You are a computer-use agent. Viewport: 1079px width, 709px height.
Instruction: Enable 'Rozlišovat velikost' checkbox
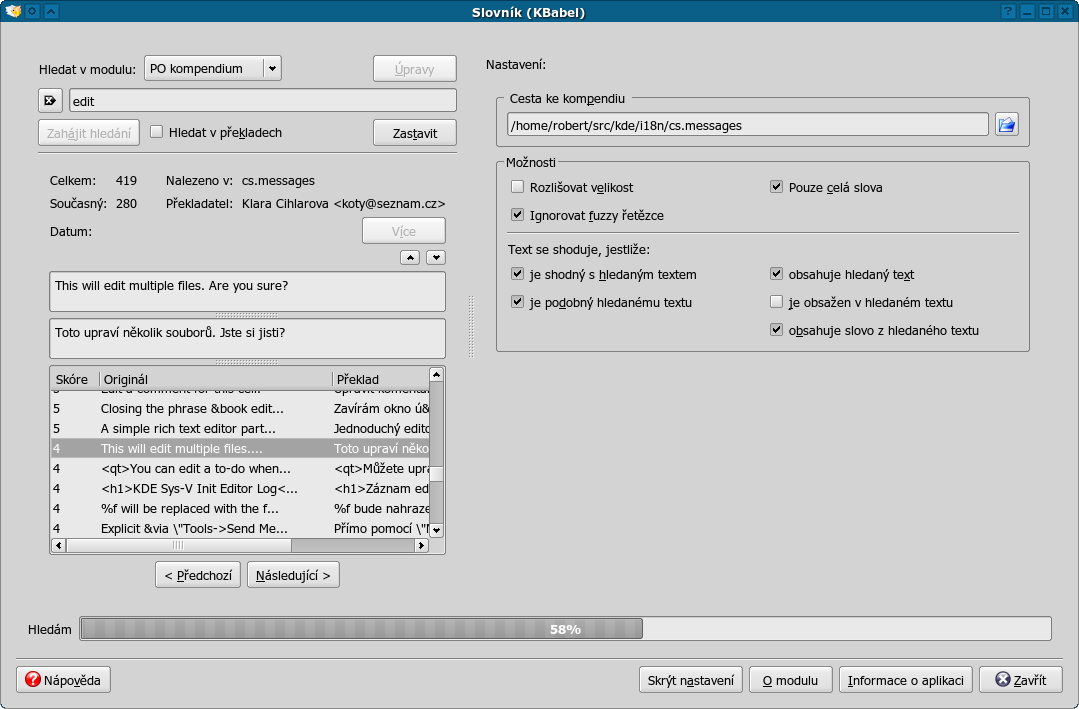[517, 187]
